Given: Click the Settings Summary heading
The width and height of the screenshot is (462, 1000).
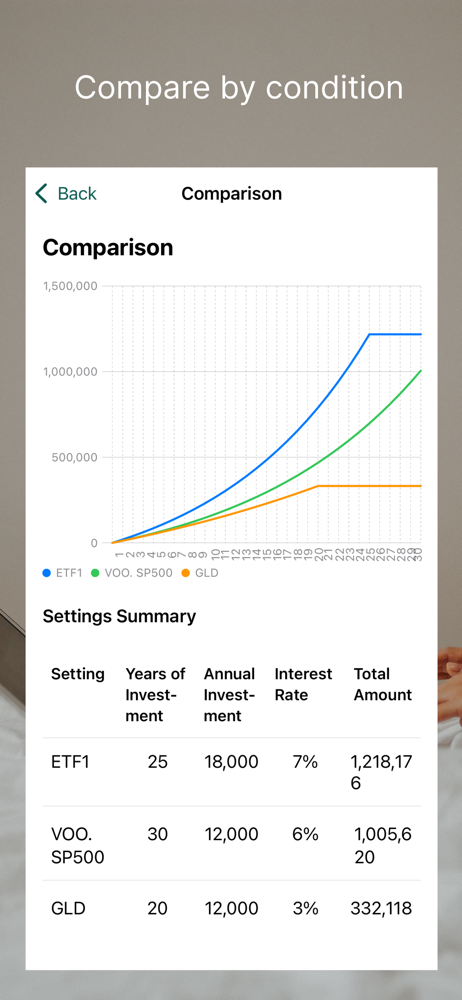Looking at the screenshot, I should pyautogui.click(x=119, y=616).
